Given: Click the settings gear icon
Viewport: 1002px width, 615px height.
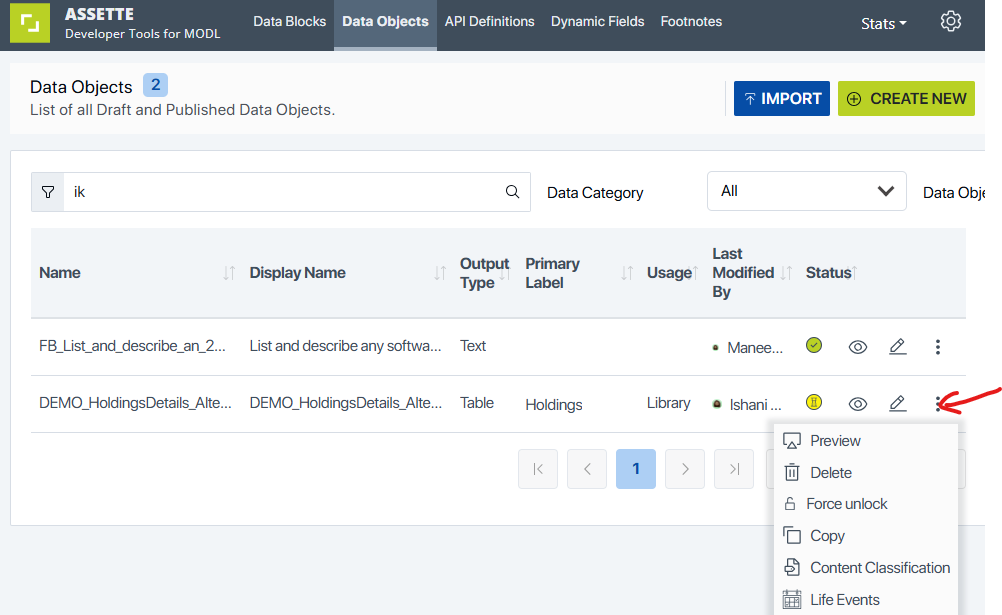Looking at the screenshot, I should pos(950,22).
